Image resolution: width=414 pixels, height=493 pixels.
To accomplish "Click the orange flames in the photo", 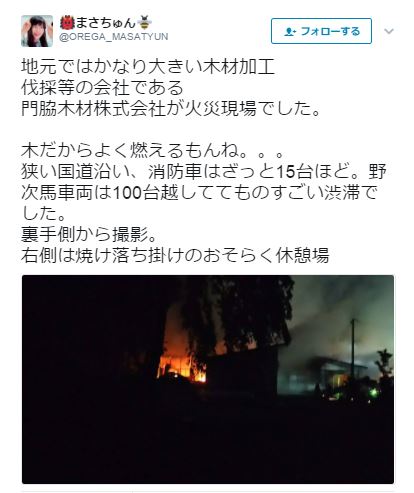I will (x=182, y=365).
